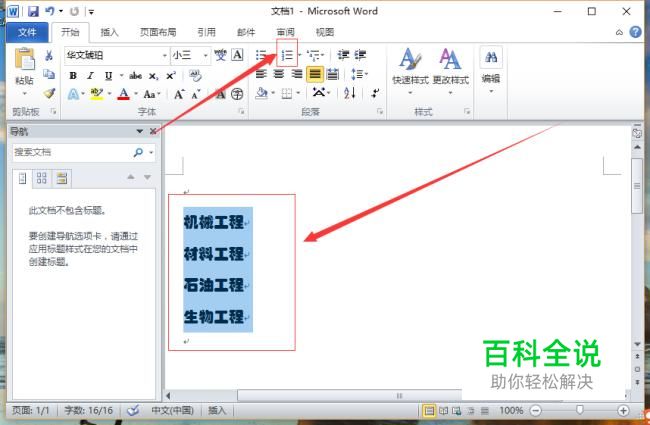Screen dimensions: 650x425
Task: Open Change Styles menu
Action: tap(450, 70)
